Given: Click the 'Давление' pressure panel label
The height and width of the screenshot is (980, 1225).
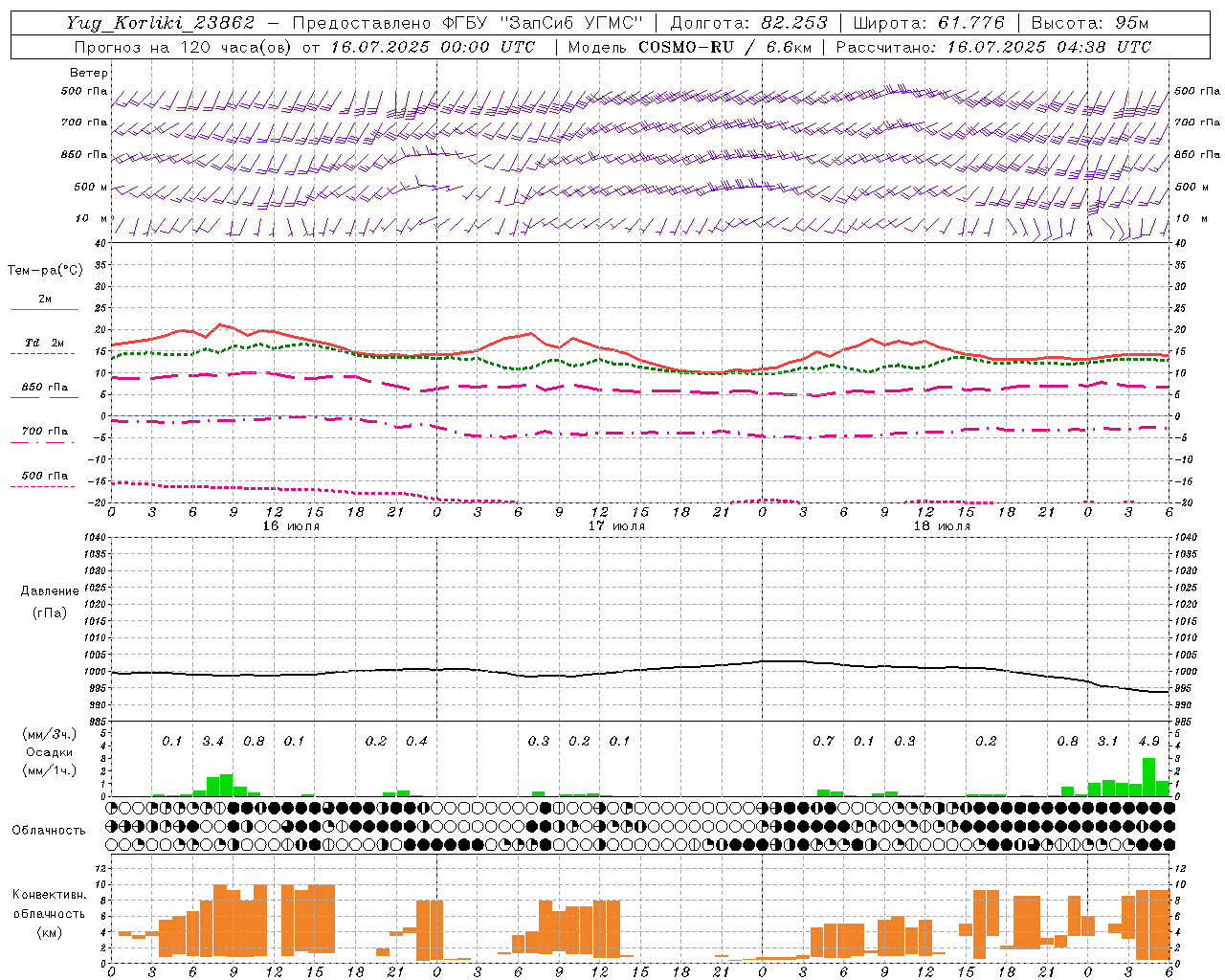Looking at the screenshot, I should [x=50, y=591].
